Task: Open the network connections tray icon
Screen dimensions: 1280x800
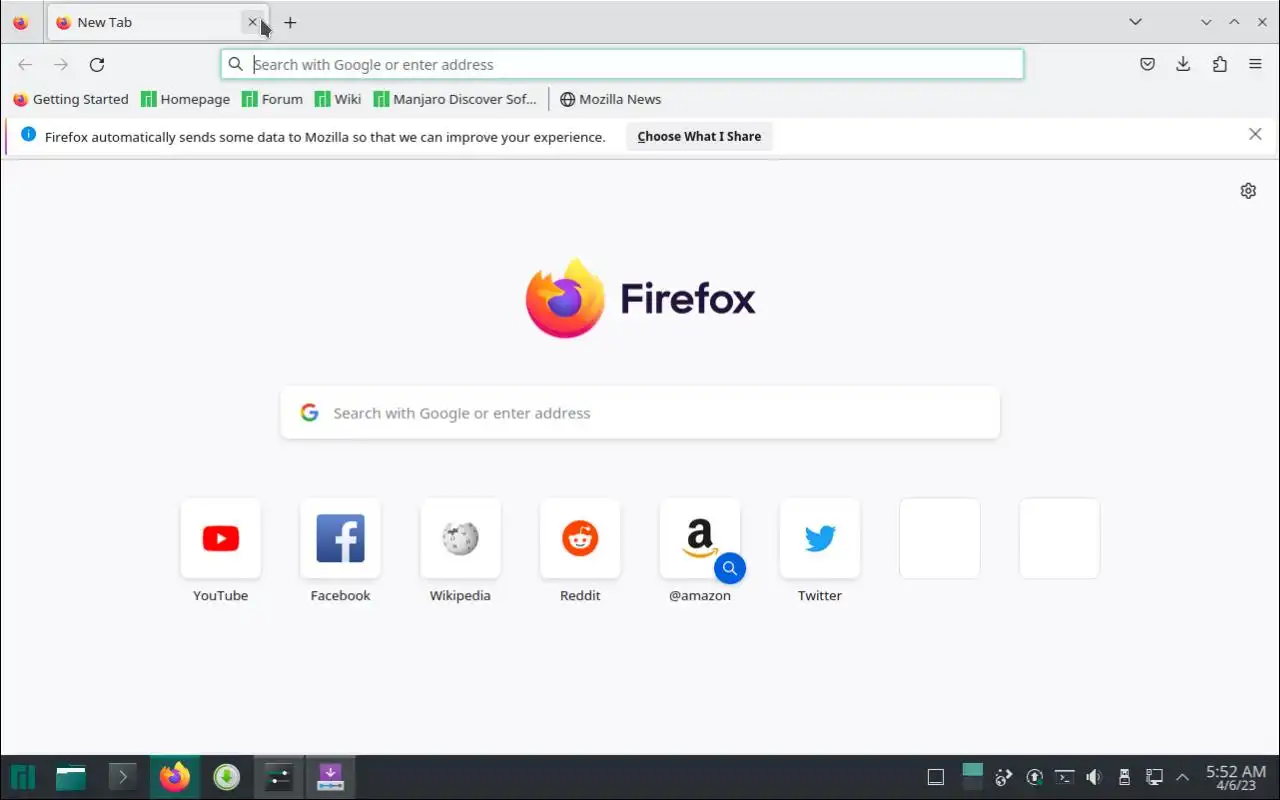Action: point(1154,777)
